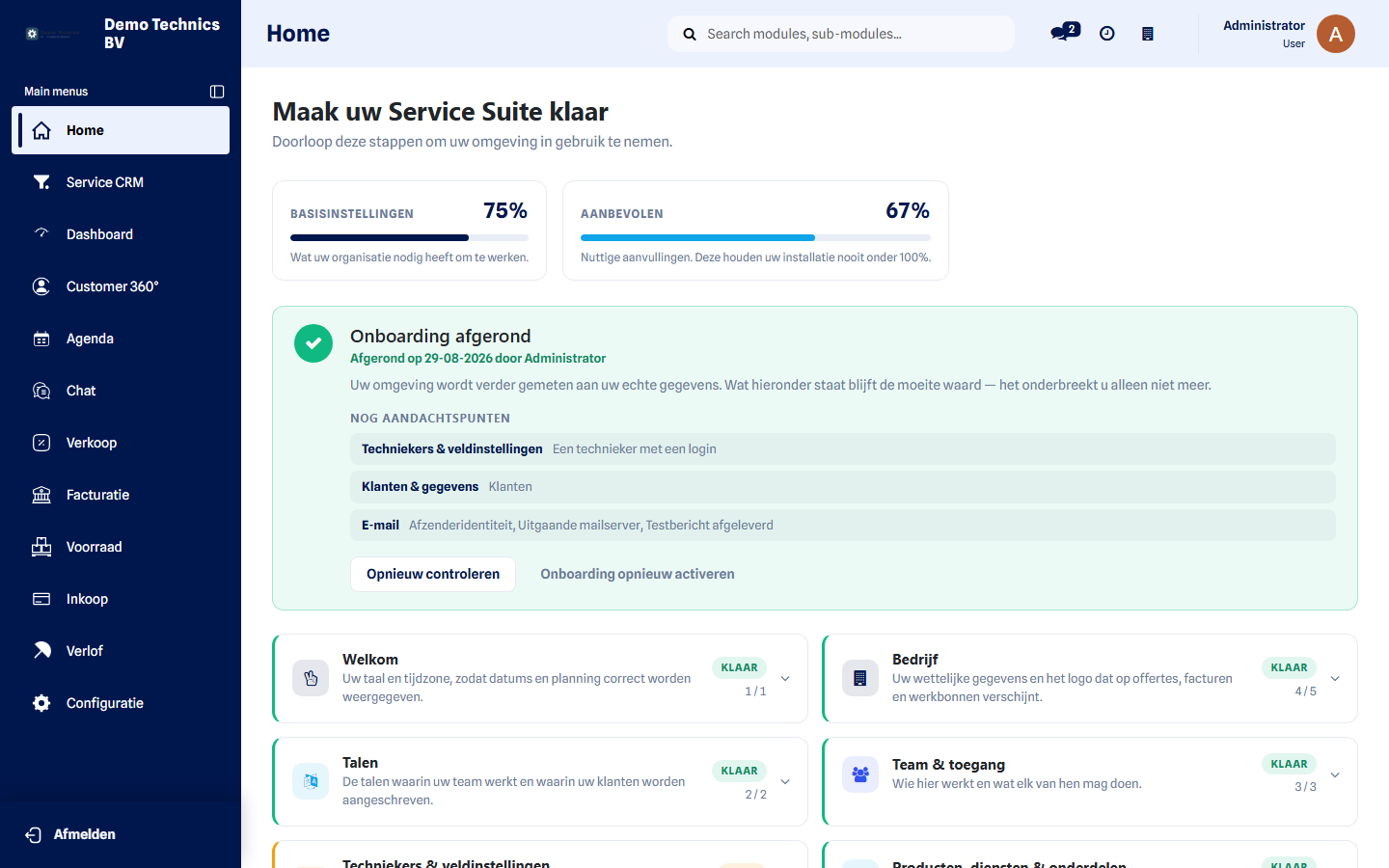This screenshot has height=868, width=1389.
Task: Click the Team & toegang people icon
Action: click(860, 774)
